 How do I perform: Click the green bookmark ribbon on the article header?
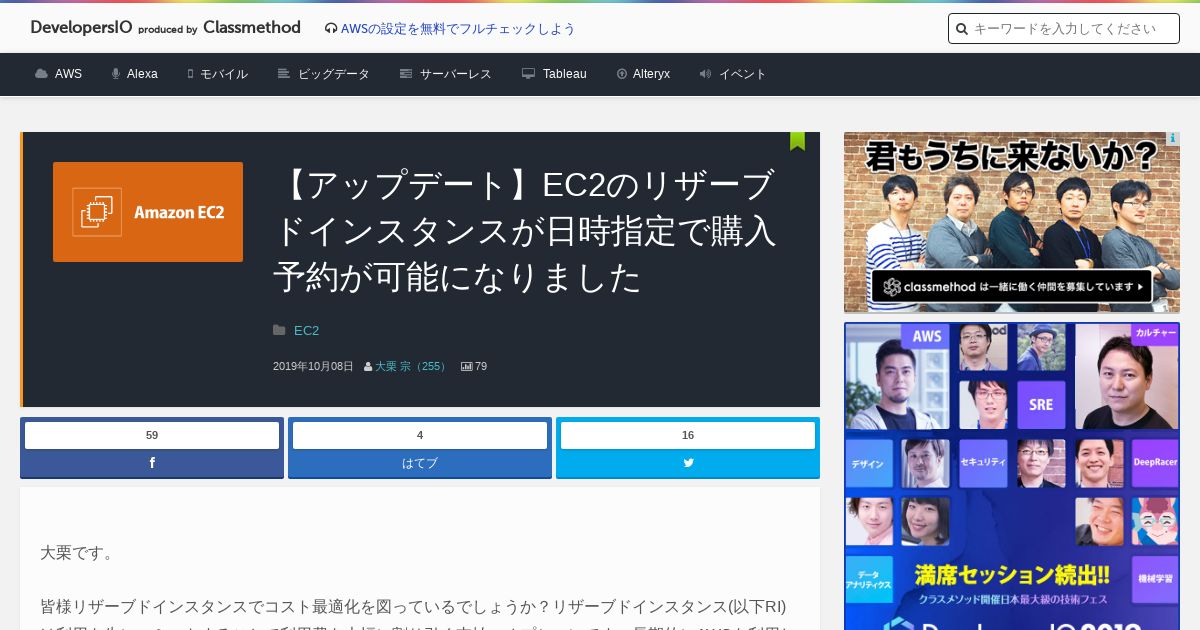coord(797,141)
